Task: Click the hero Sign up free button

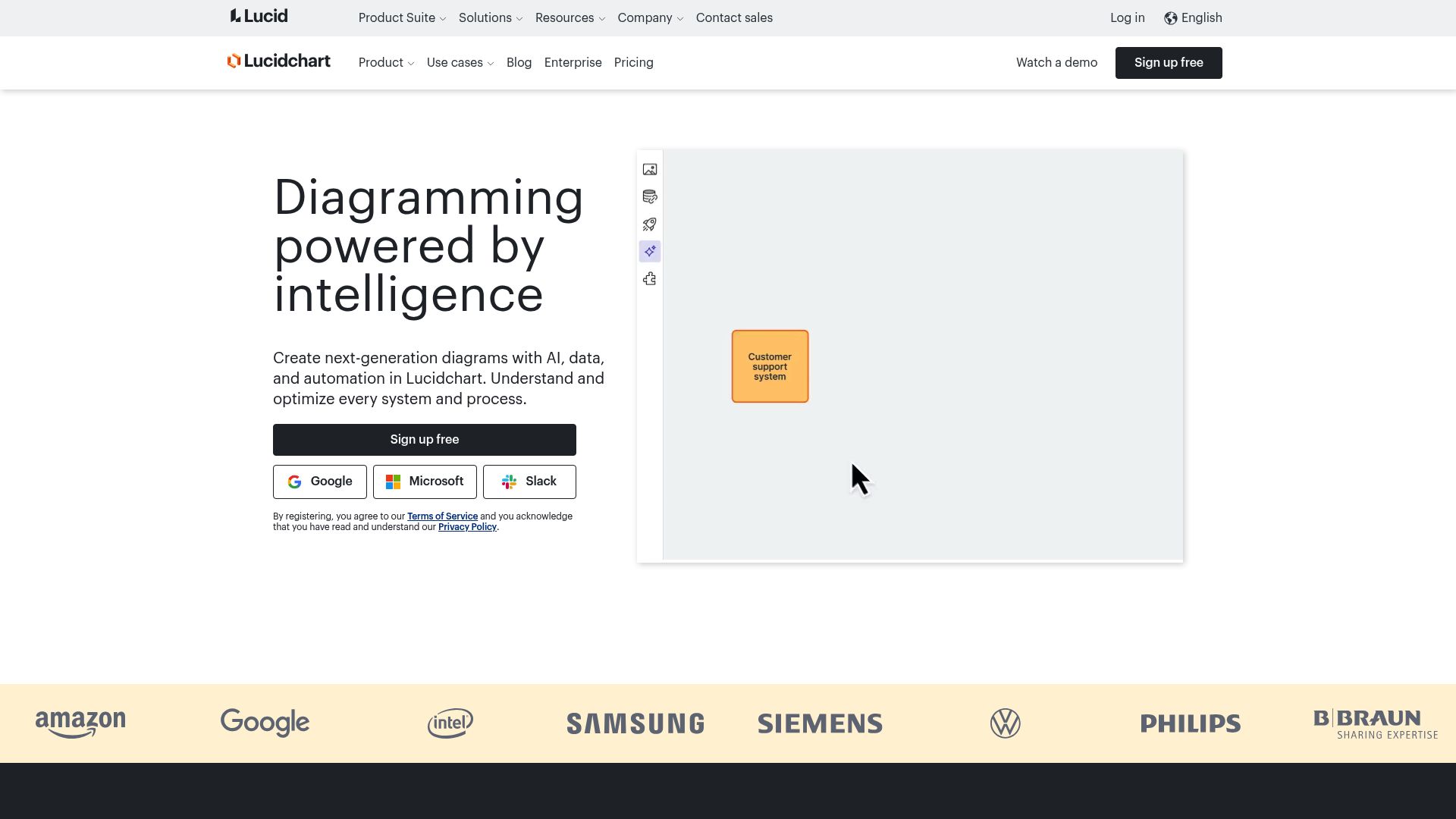Action: (425, 439)
